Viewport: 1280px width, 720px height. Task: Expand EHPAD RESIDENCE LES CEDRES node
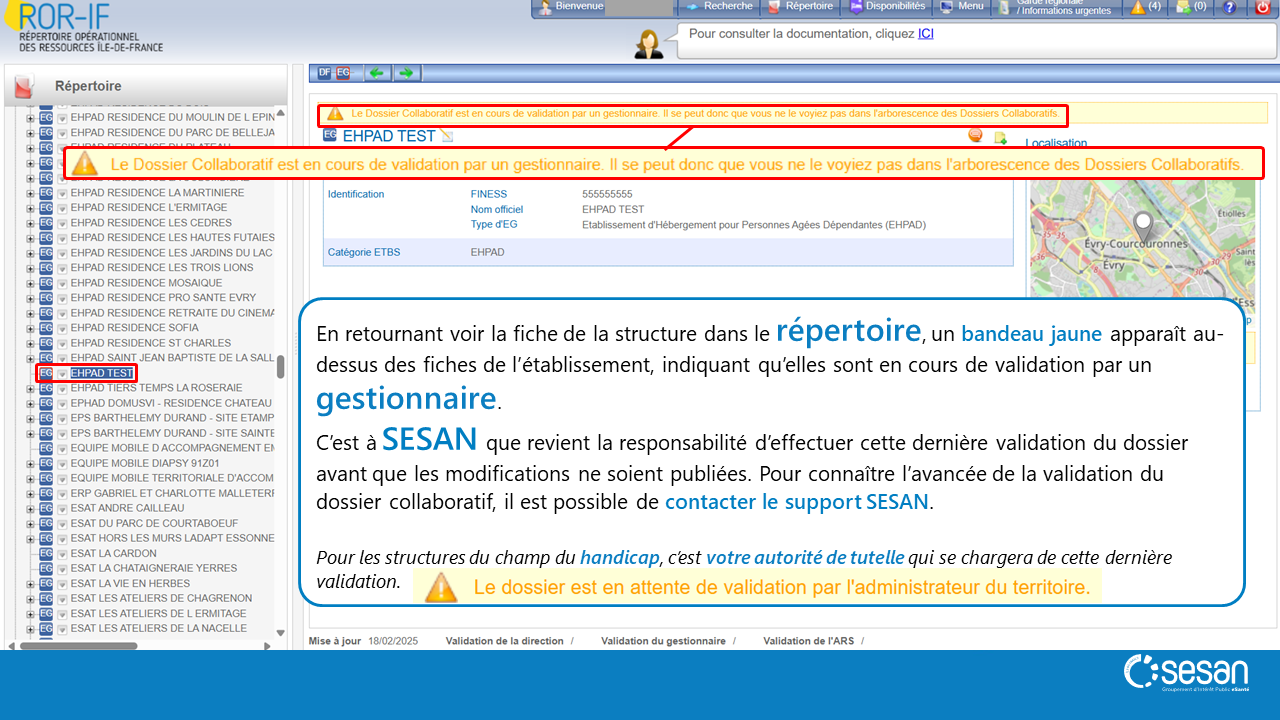[x=31, y=223]
